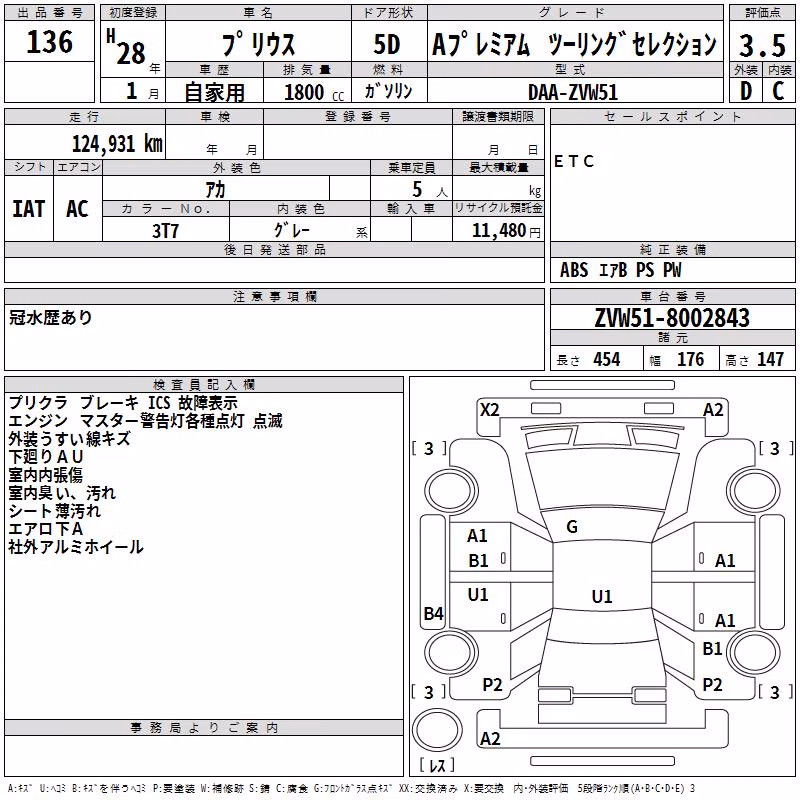Select the color number 3T7
Screen dimensions: 800x800
pyautogui.click(x=165, y=231)
